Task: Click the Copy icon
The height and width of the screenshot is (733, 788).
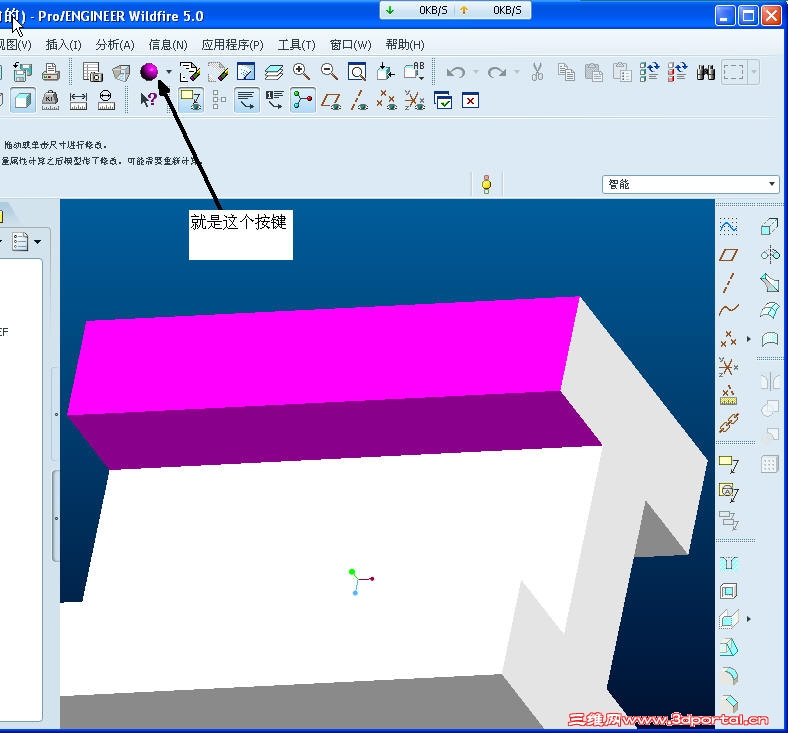Action: click(566, 72)
